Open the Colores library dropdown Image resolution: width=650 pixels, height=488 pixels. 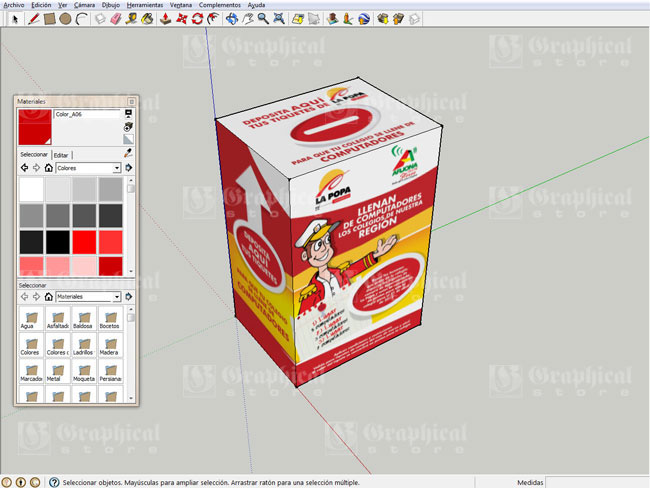117,168
